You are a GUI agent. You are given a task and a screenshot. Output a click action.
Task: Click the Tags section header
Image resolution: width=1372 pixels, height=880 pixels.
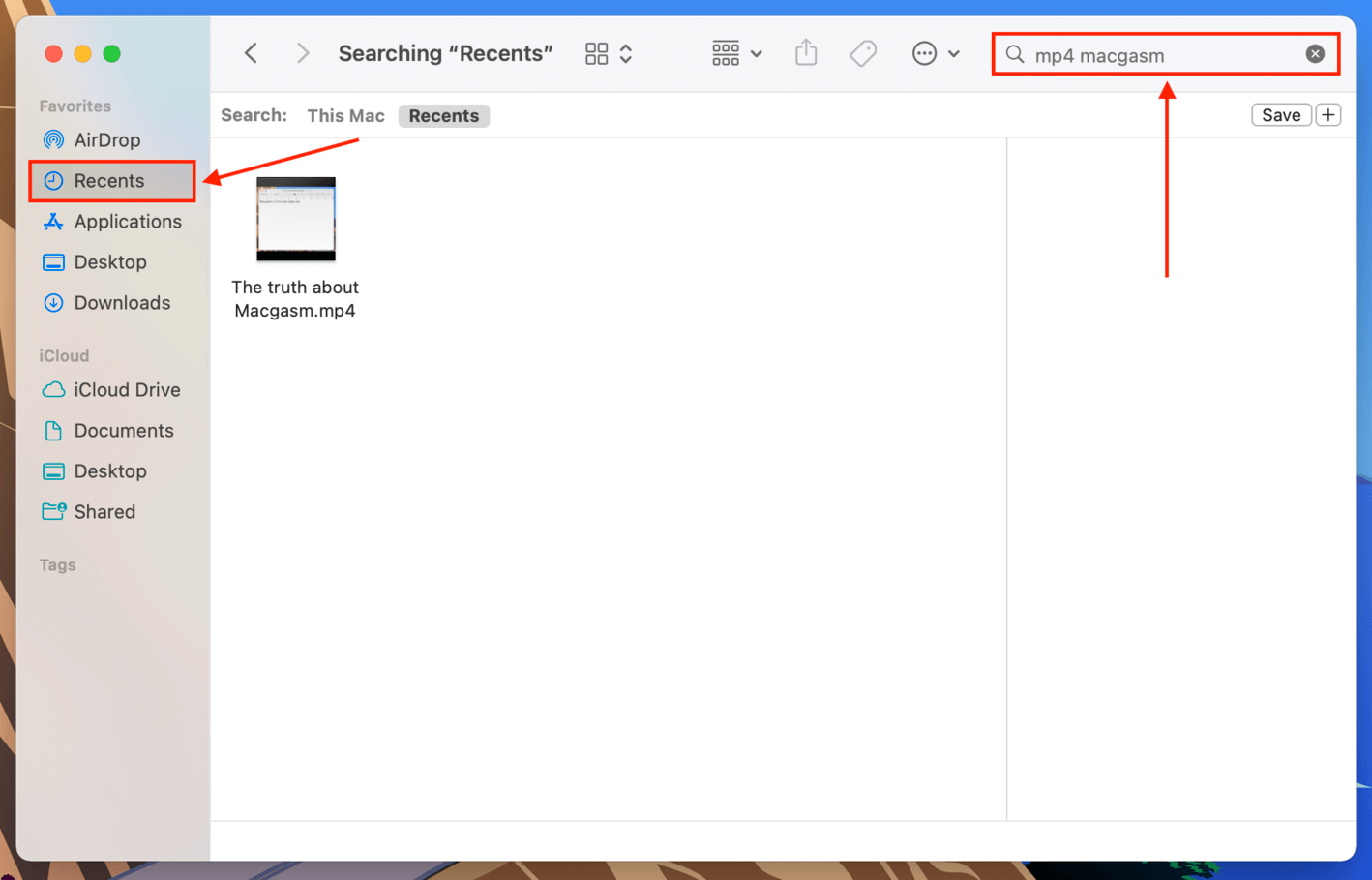coord(57,565)
